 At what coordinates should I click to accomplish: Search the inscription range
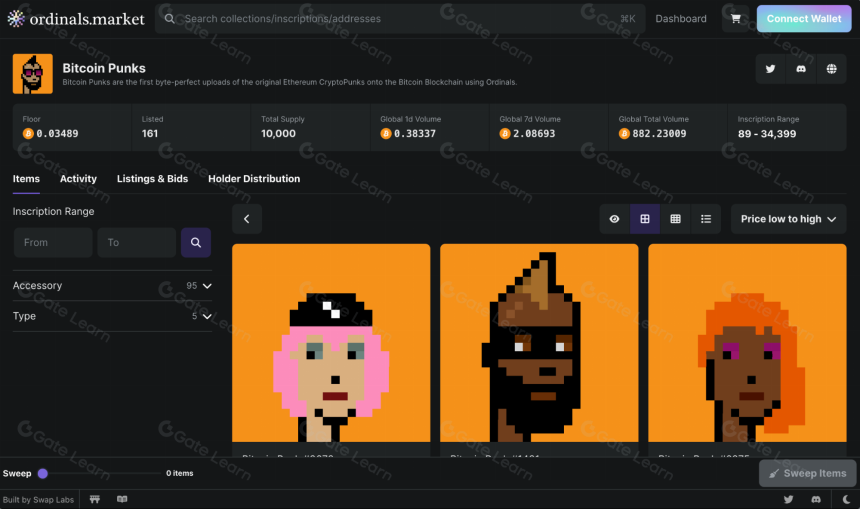[x=196, y=242]
